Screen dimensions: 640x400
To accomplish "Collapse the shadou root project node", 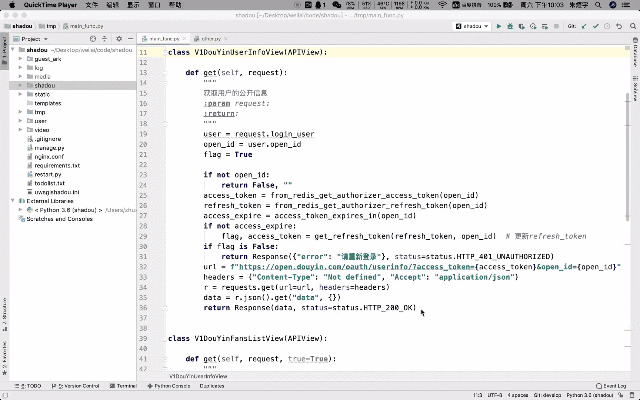I will (x=13, y=50).
